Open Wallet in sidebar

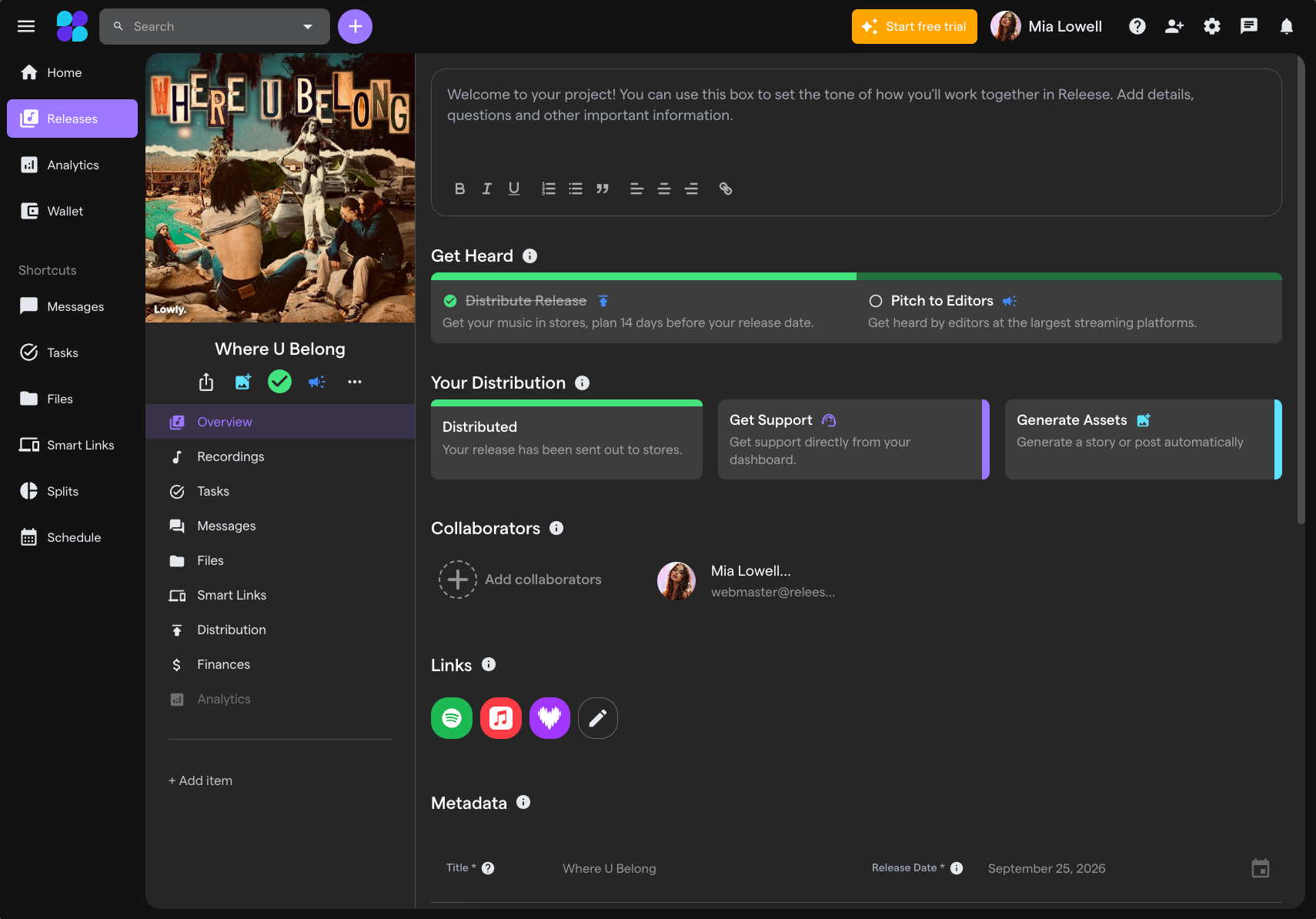click(72, 211)
